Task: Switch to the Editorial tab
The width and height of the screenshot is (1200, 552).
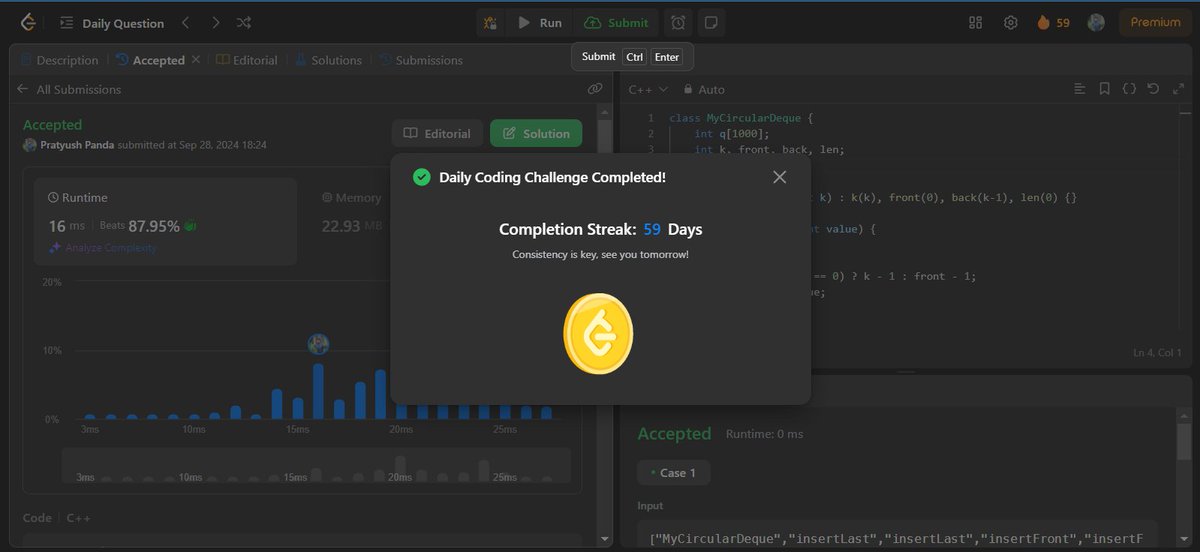Action: (247, 60)
